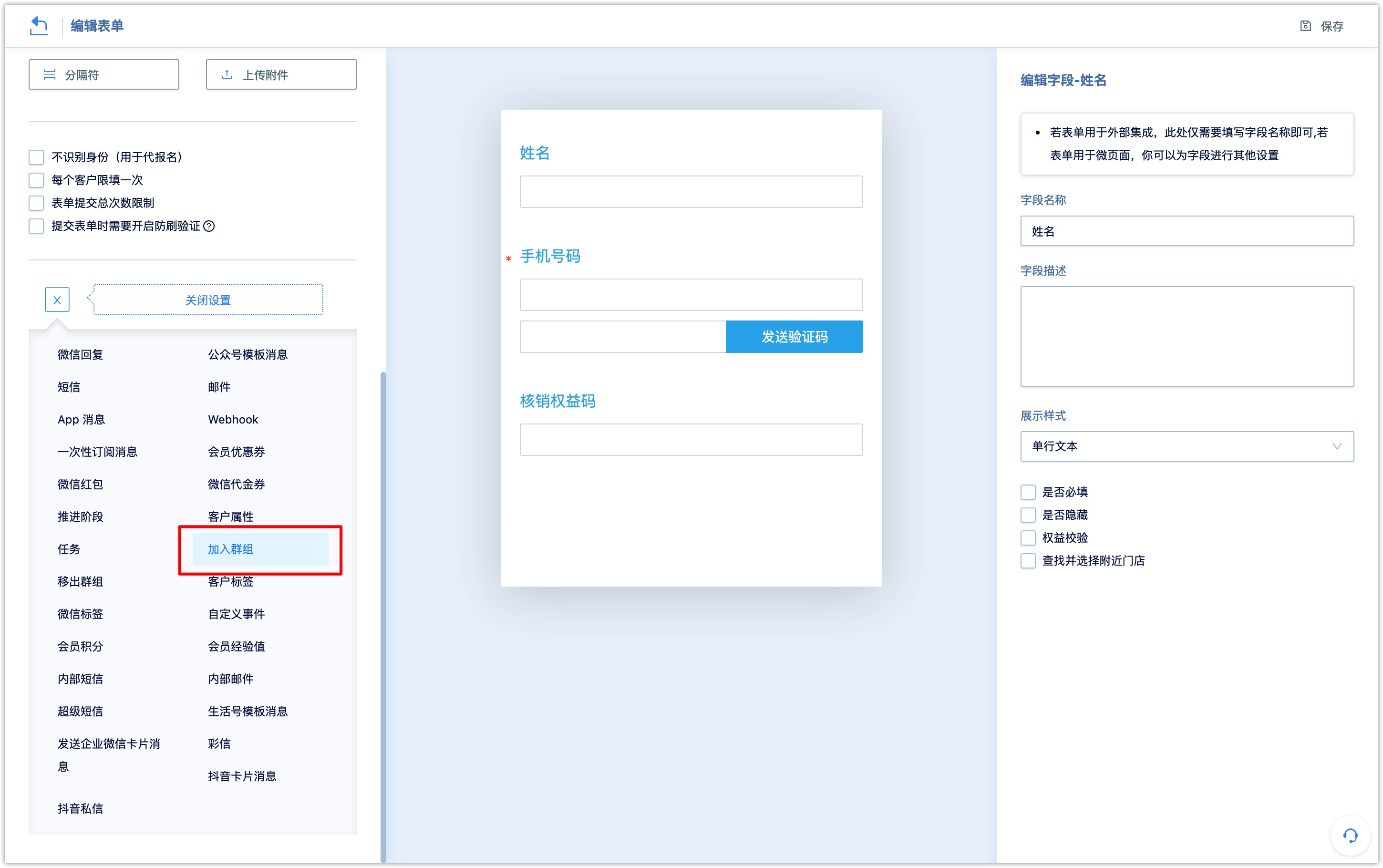This screenshot has height=868, width=1383.
Task: Enable 提交表单时需要开启防刷验证 checkbox
Action: 36,226
